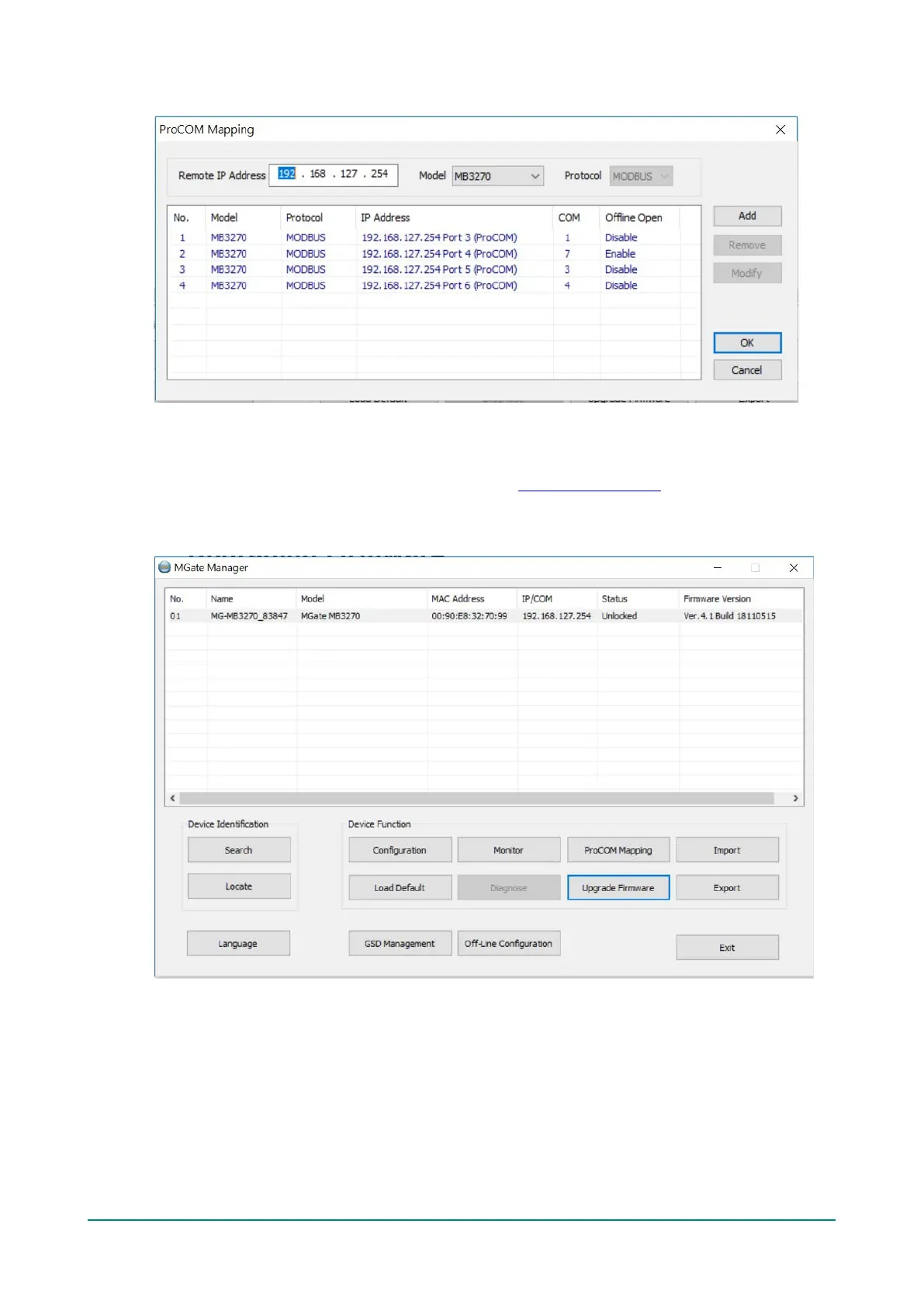Click the Modify button

[747, 273]
